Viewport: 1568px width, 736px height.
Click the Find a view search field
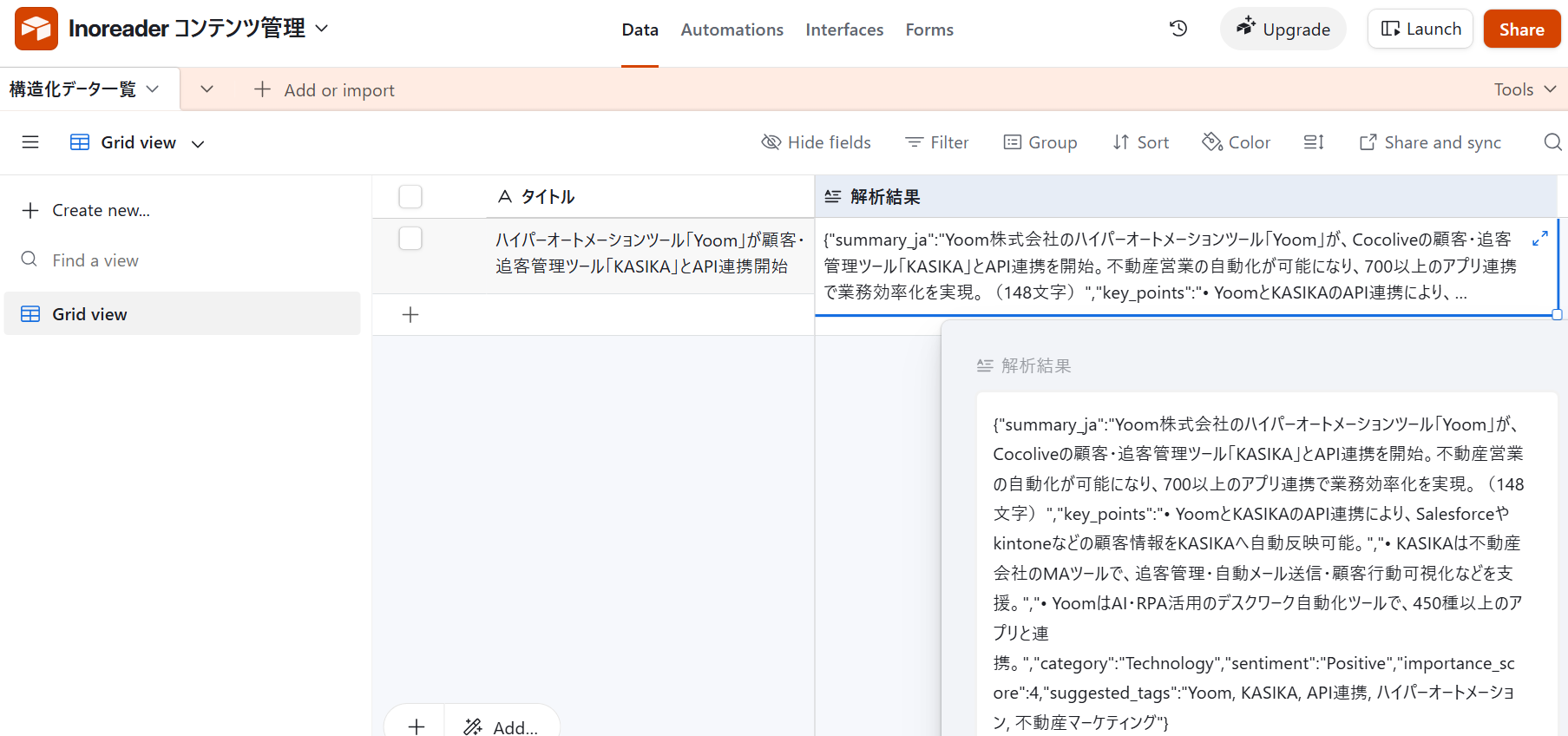(95, 260)
